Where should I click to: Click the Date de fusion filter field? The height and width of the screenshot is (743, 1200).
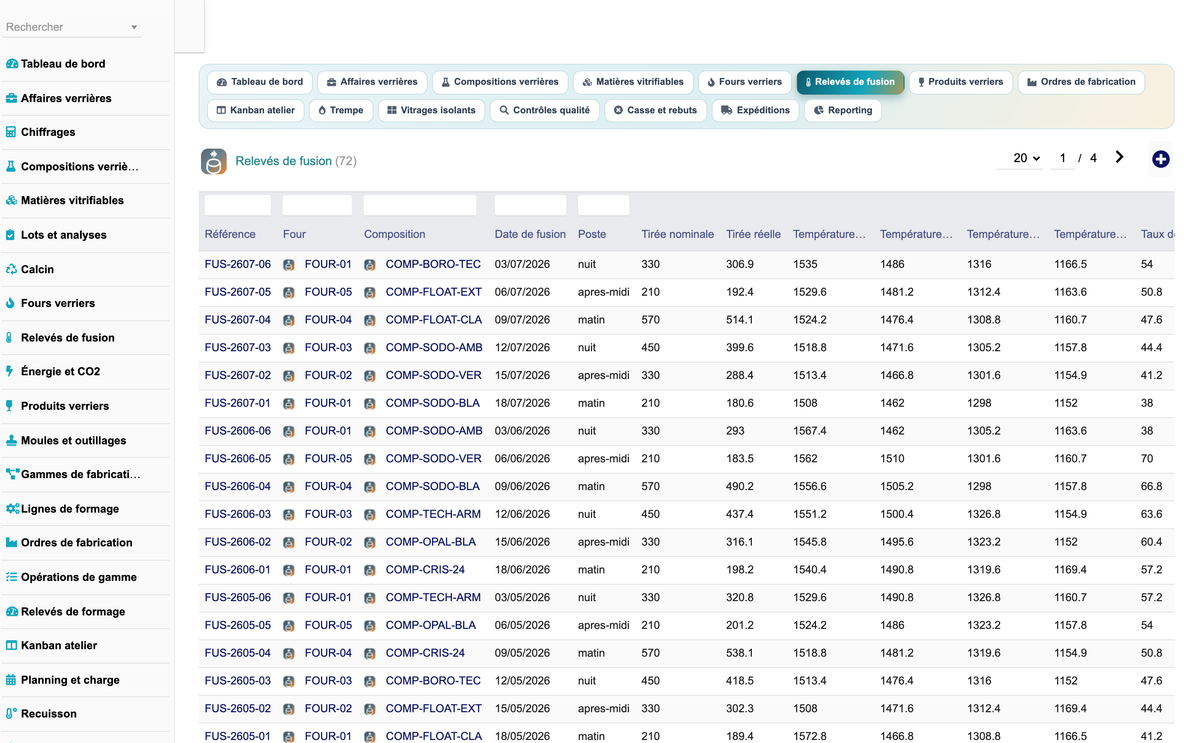coord(530,205)
